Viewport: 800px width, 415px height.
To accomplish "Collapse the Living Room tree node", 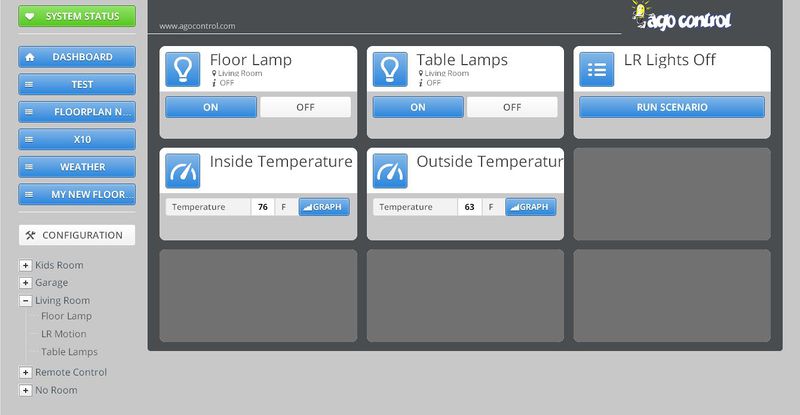I will coord(25,300).
